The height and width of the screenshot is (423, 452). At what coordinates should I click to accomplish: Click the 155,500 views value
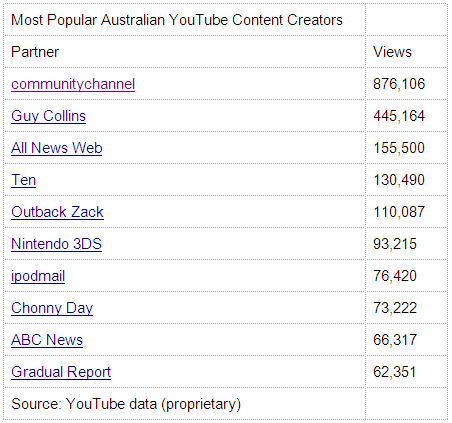pos(399,148)
